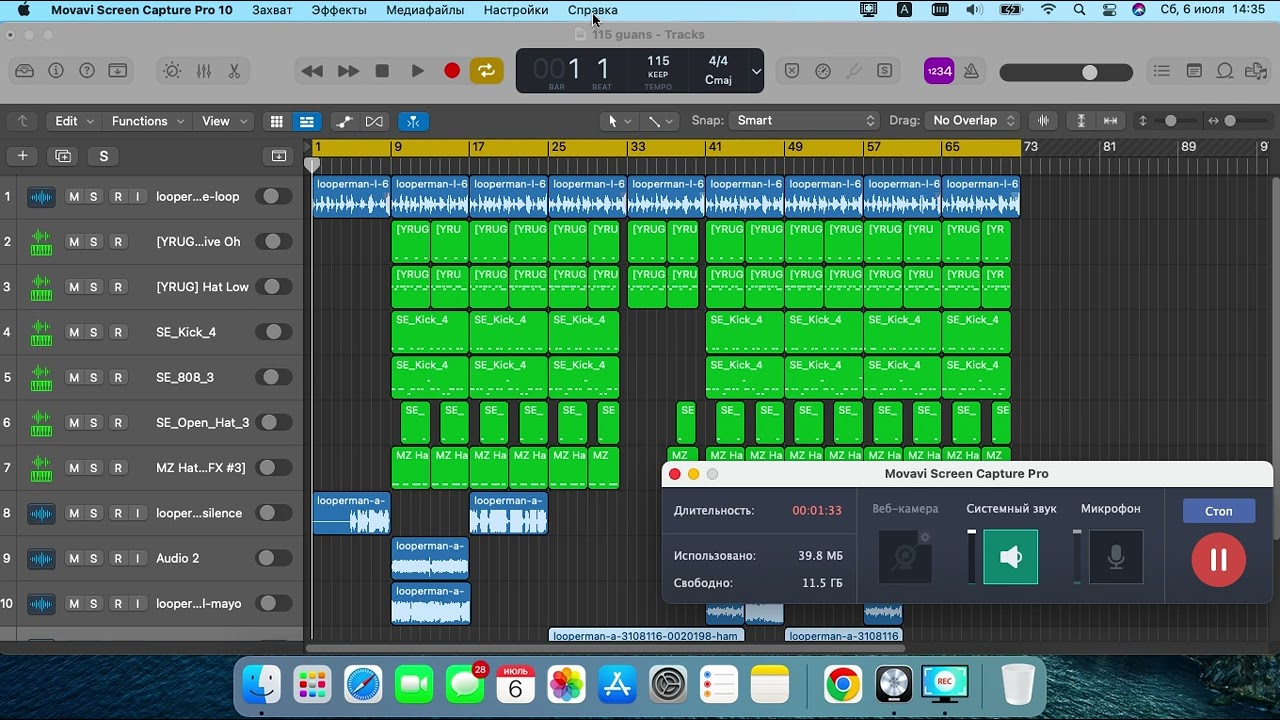
Task: Toggle Системный звук speaker in Movavi
Action: 1011,557
